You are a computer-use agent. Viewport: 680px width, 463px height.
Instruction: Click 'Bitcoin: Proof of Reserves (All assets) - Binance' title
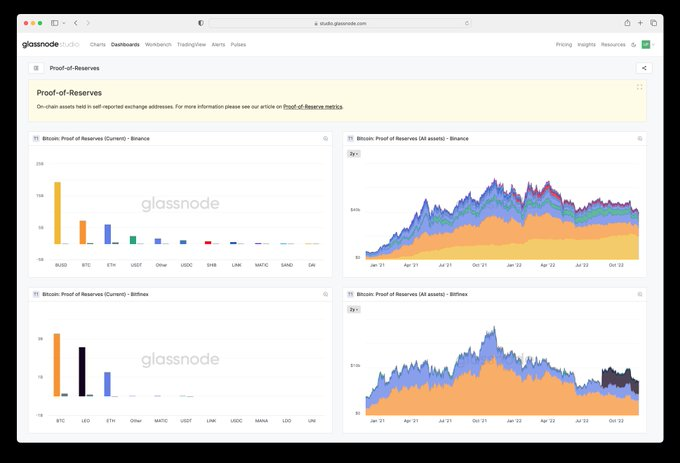[412, 138]
